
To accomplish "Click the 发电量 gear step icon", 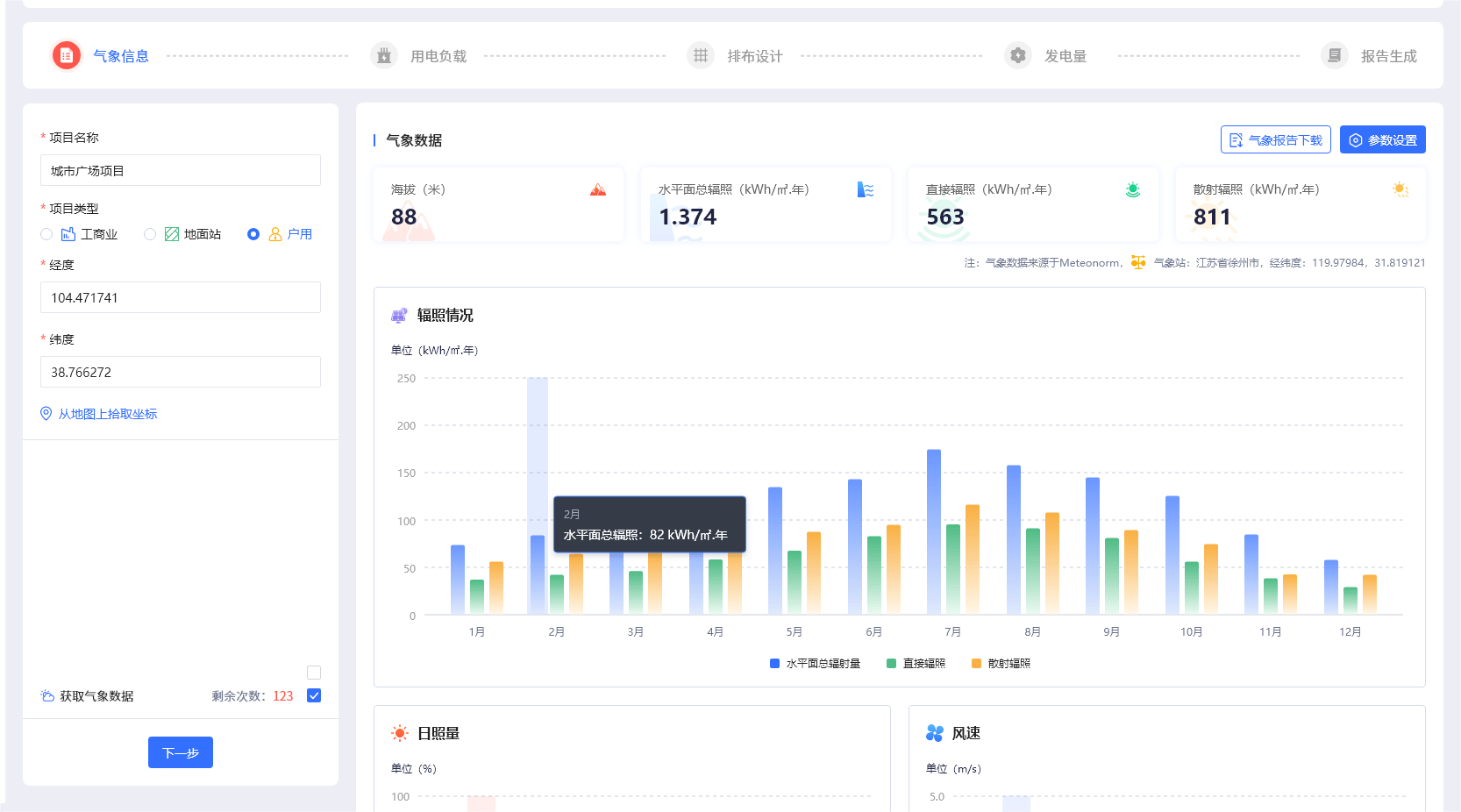I will coord(1018,55).
